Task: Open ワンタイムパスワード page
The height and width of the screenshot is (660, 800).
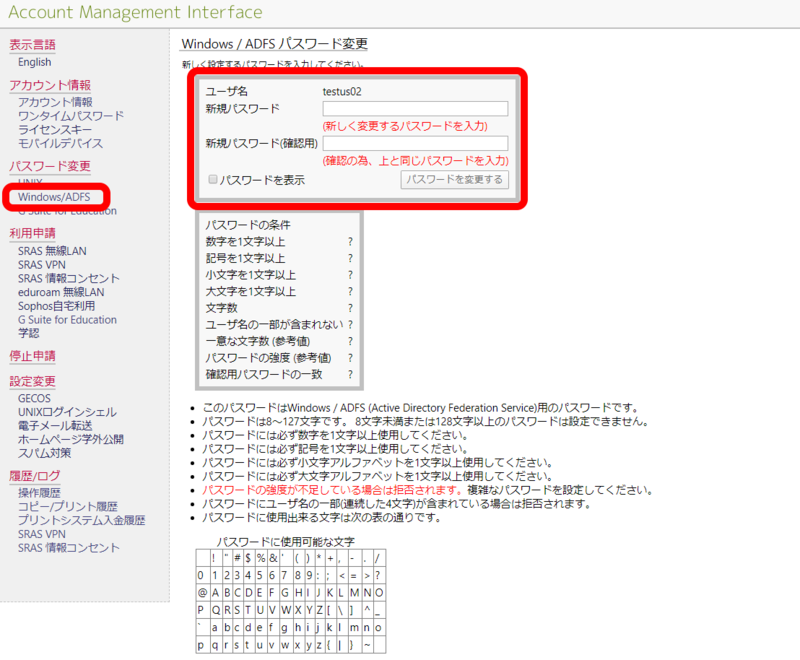Action: [x=71, y=116]
